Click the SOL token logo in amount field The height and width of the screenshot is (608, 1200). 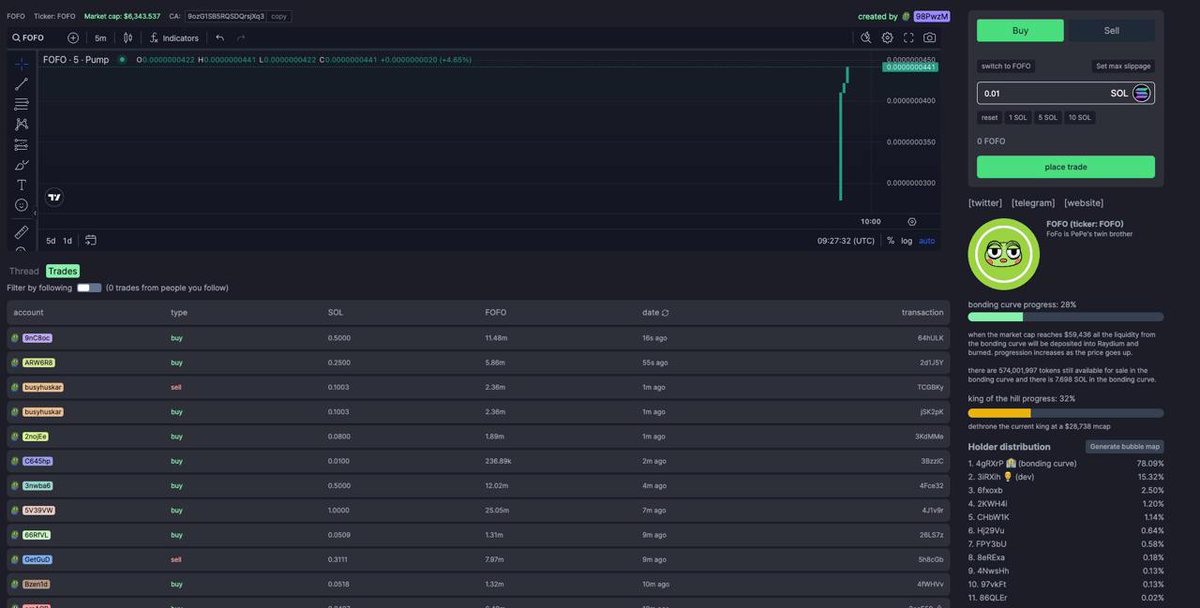pos(1142,93)
